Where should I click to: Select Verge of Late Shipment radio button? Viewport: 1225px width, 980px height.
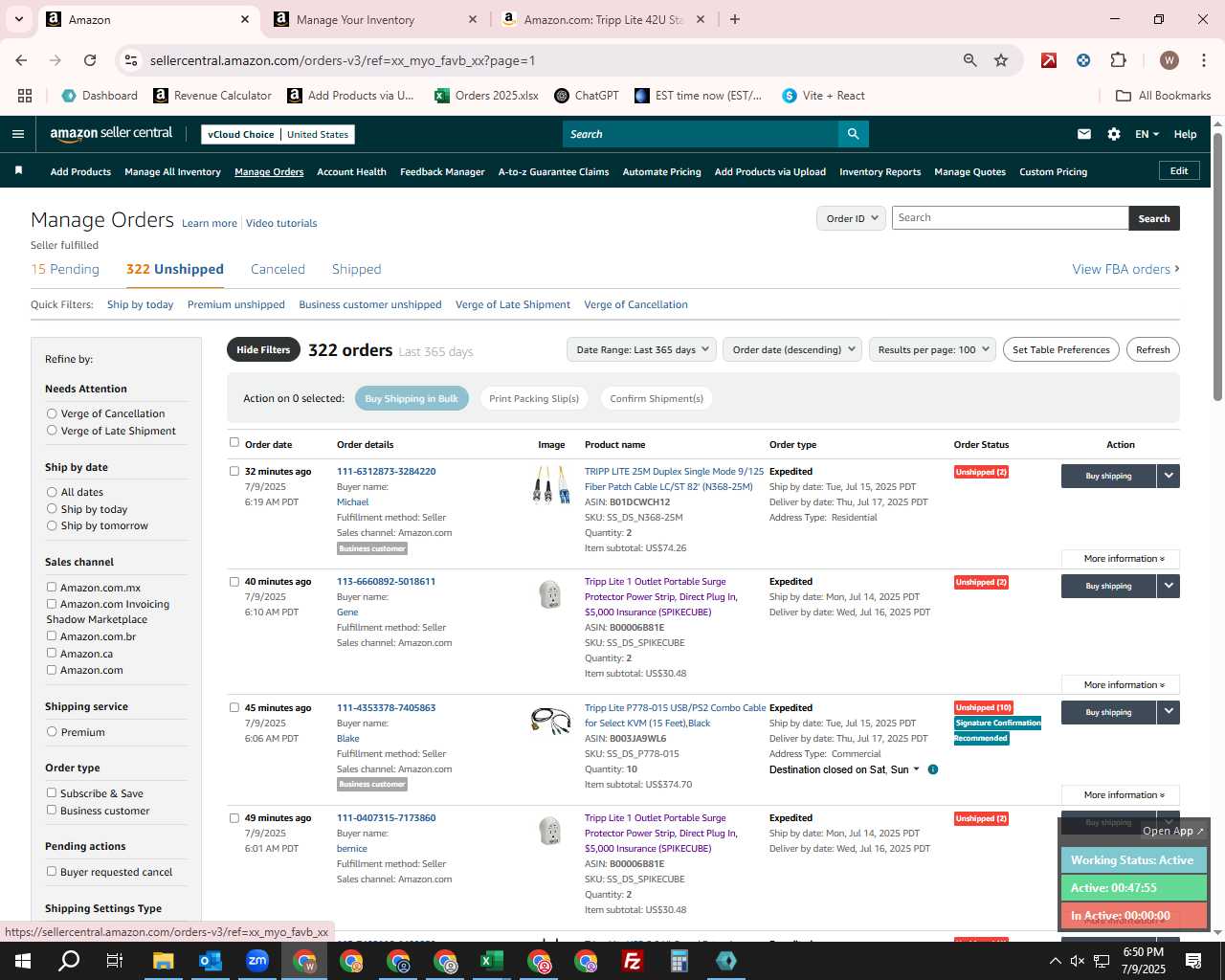52,431
